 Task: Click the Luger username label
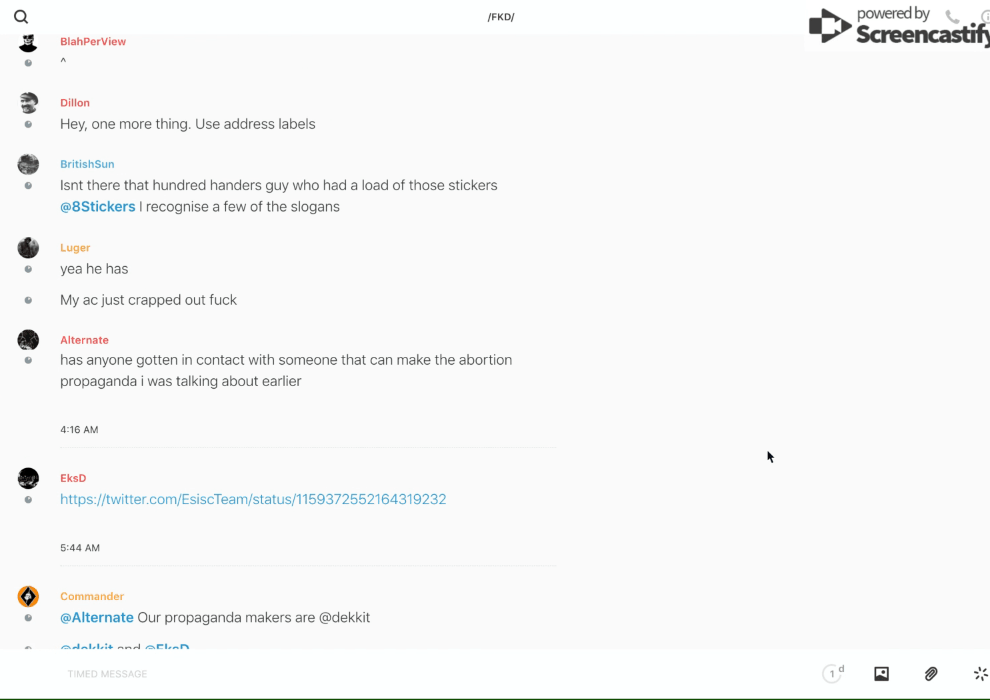click(75, 248)
